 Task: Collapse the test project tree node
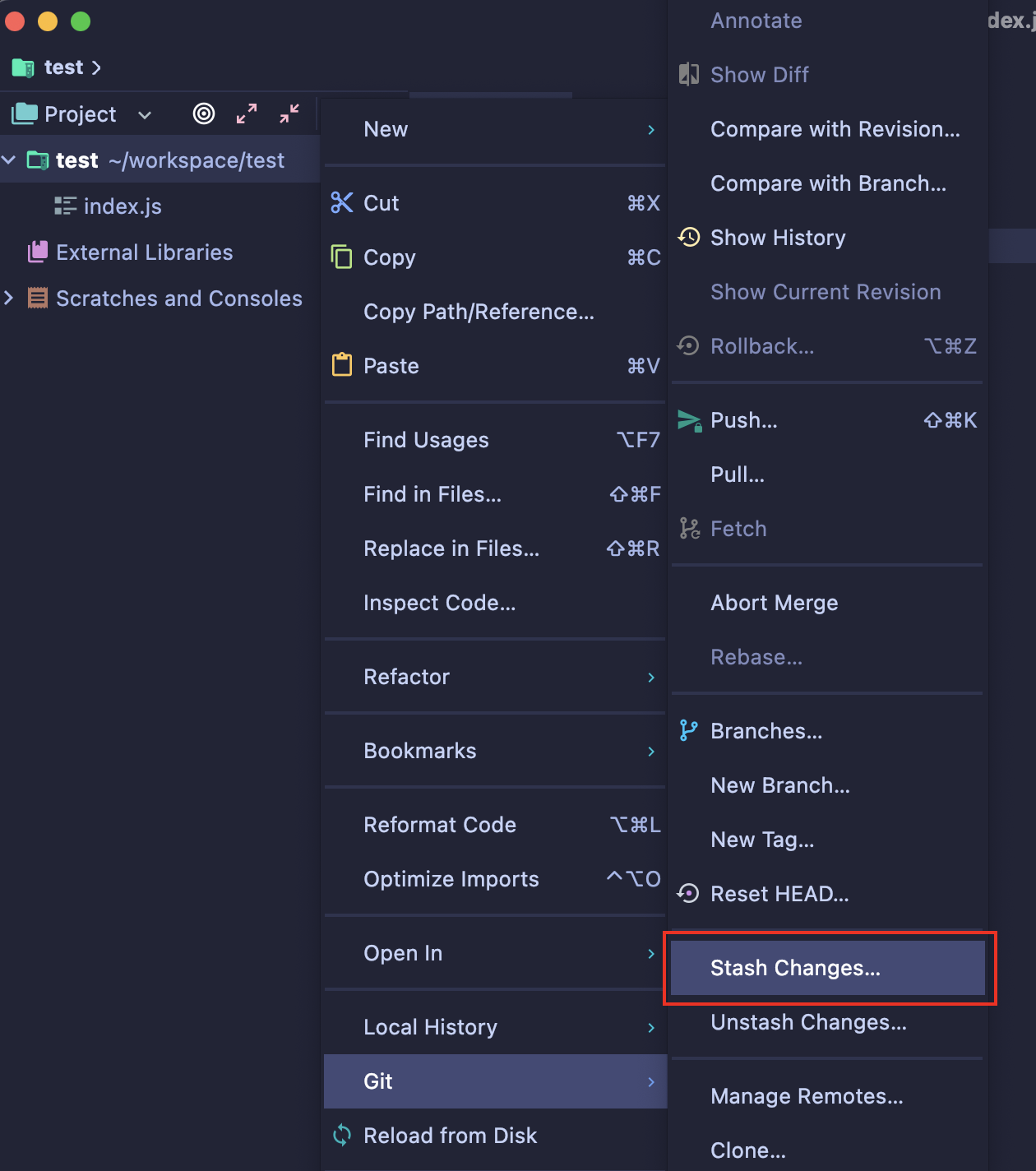[x=9, y=160]
